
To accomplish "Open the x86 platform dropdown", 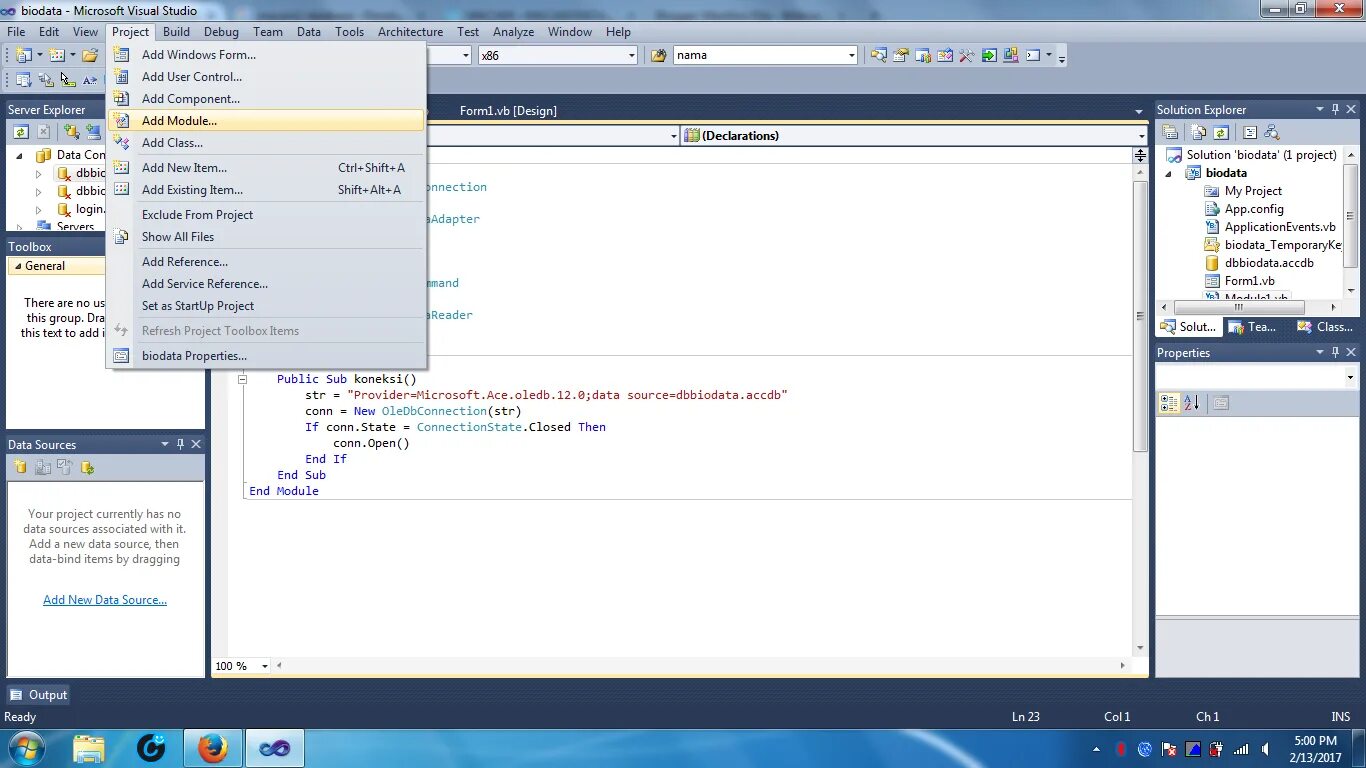I will point(631,56).
